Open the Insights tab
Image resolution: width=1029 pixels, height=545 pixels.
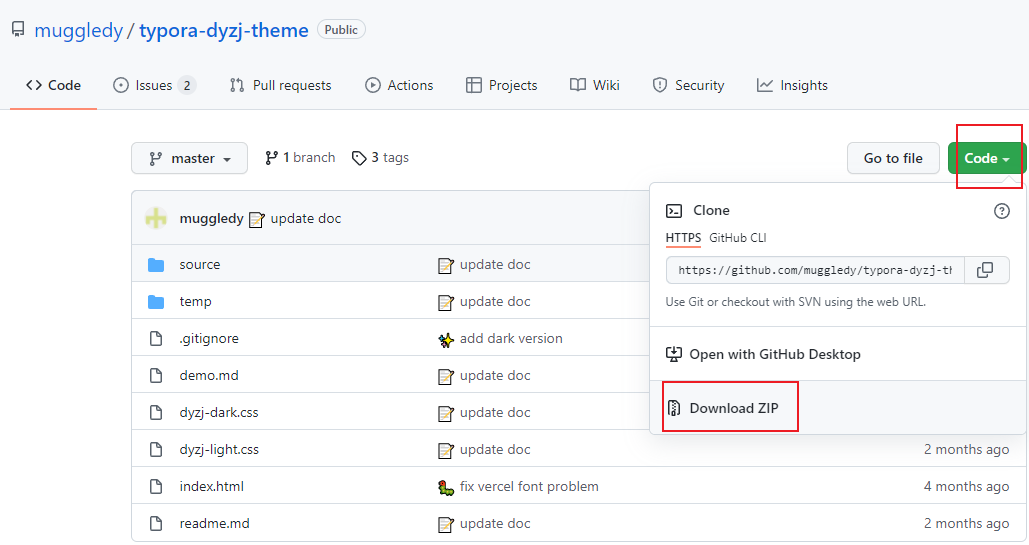point(792,85)
